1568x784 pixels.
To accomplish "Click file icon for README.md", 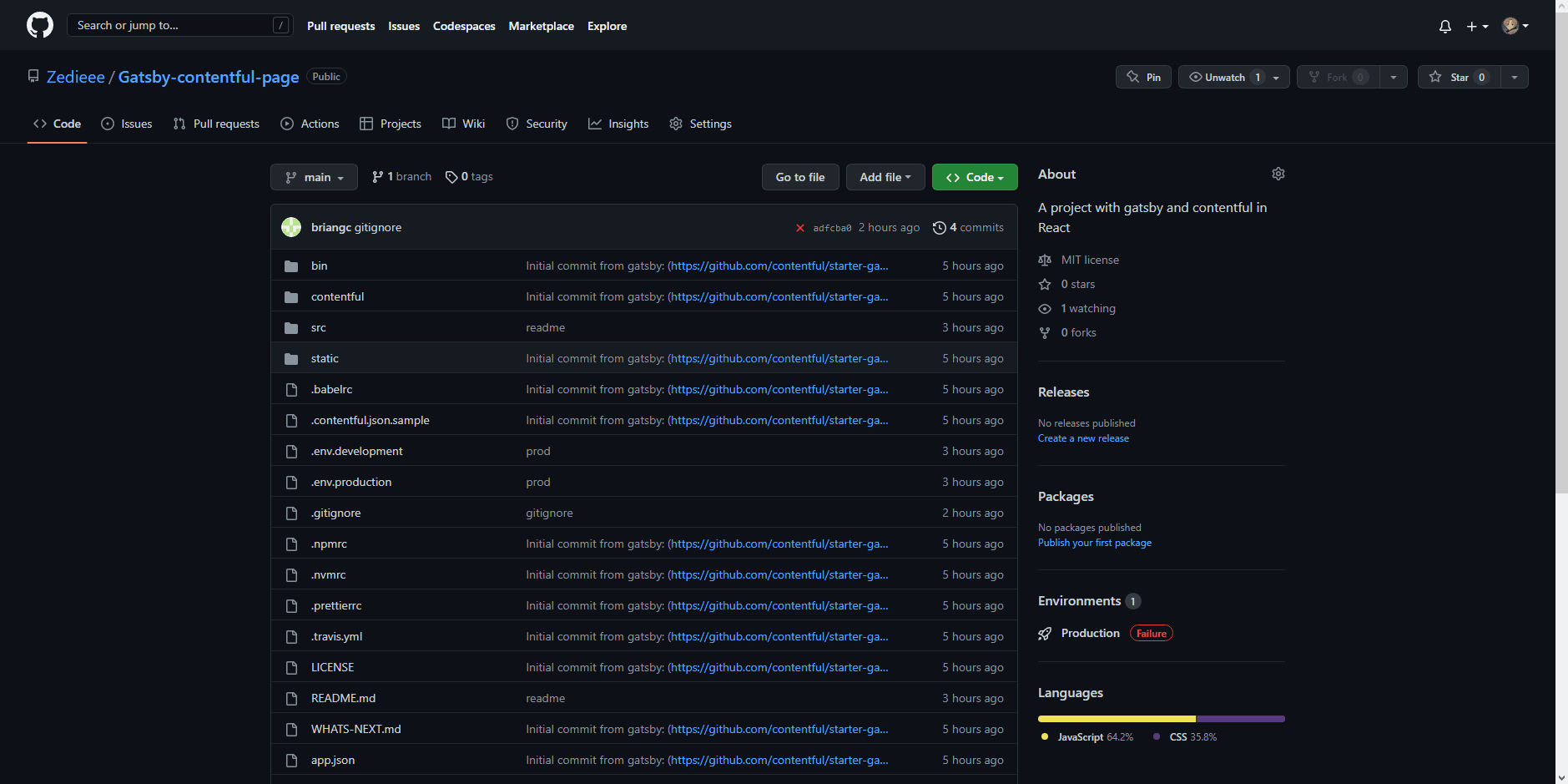I will [x=291, y=699].
